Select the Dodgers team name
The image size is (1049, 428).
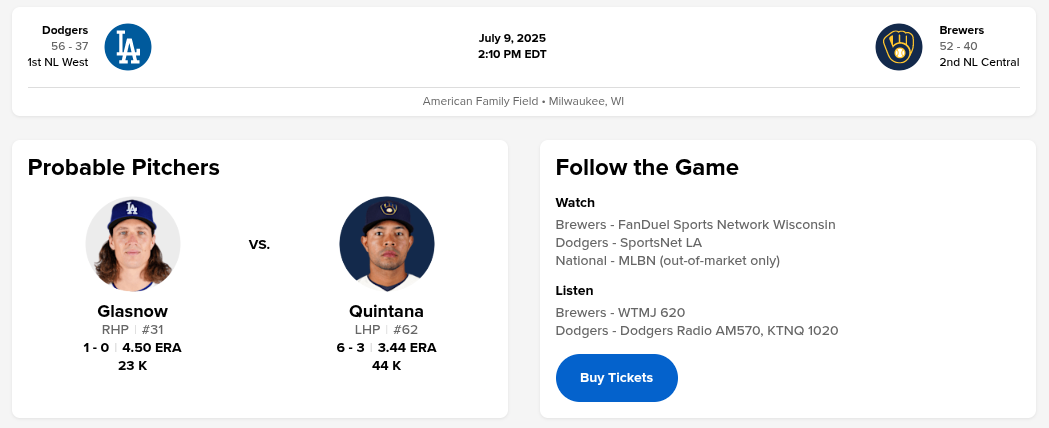[x=65, y=30]
